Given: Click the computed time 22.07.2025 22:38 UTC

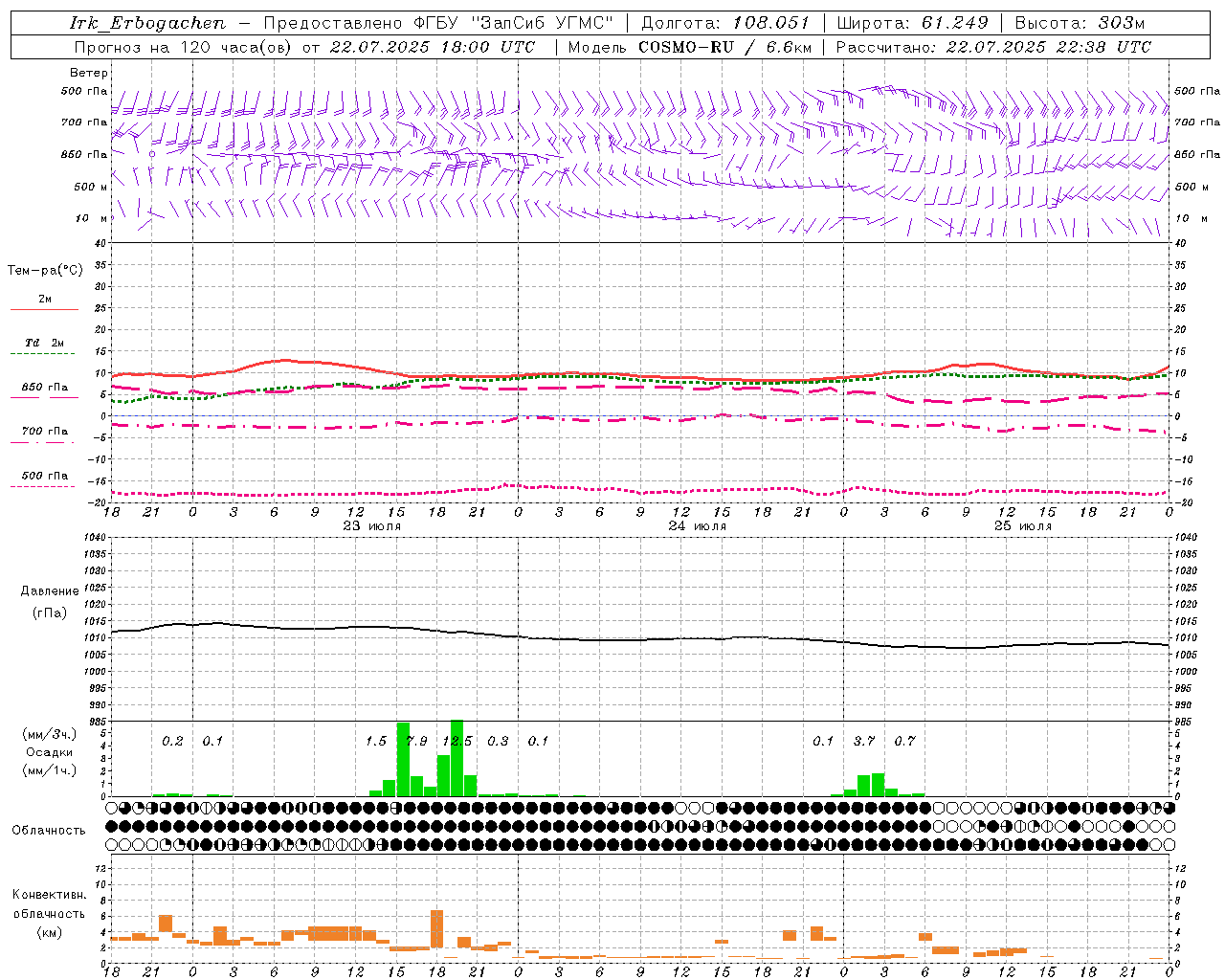Looking at the screenshot, I should click(1048, 47).
